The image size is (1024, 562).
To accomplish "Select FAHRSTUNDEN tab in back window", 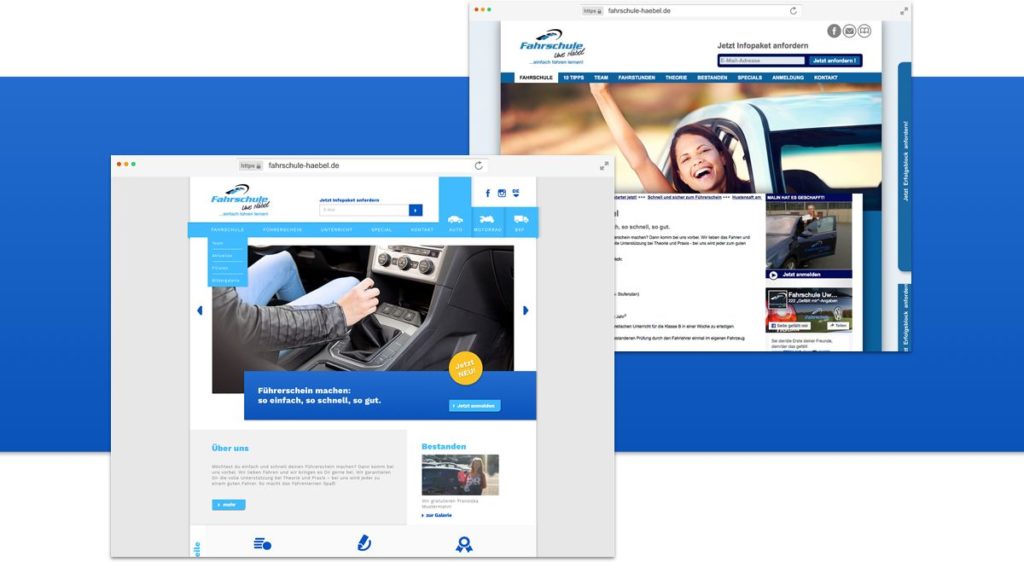I will click(x=637, y=78).
